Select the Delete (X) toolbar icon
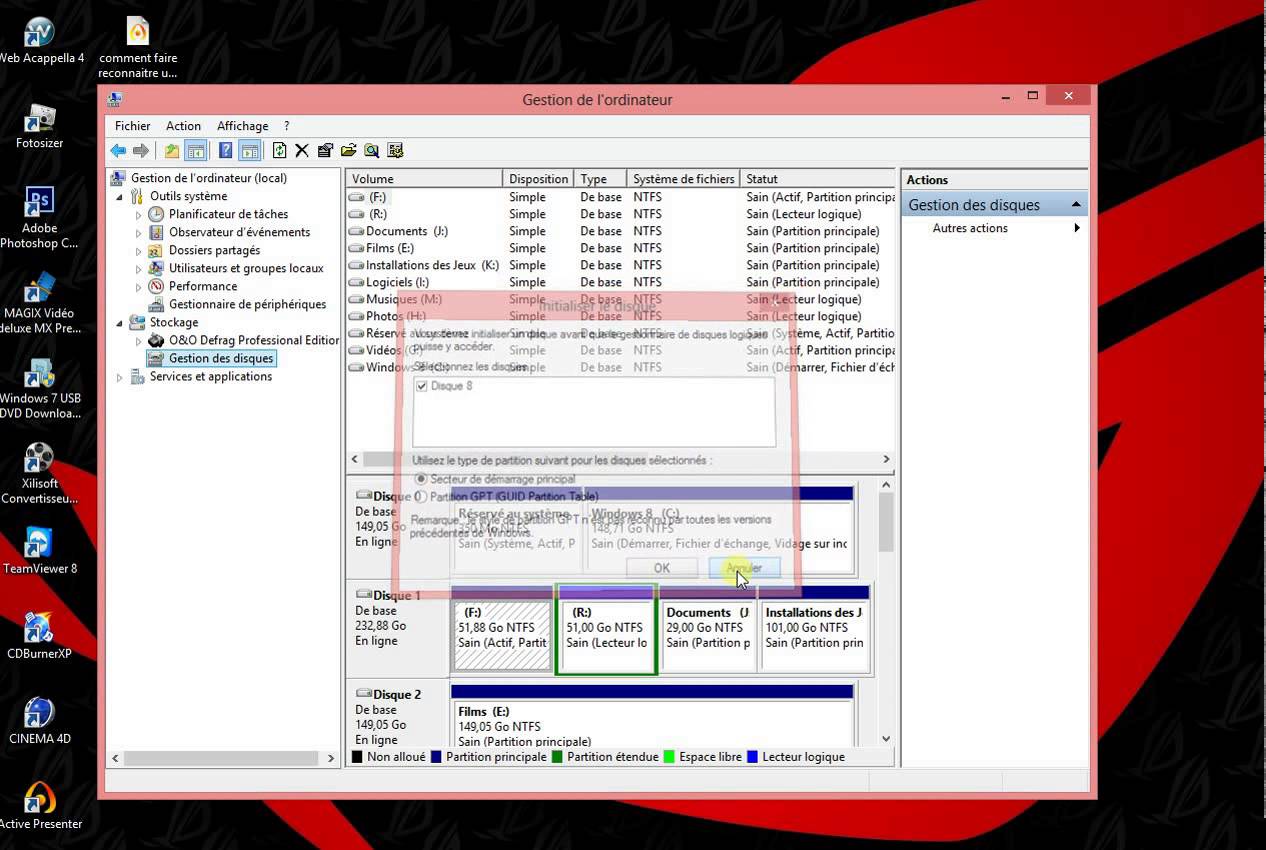The height and width of the screenshot is (850, 1266). pyautogui.click(x=302, y=150)
